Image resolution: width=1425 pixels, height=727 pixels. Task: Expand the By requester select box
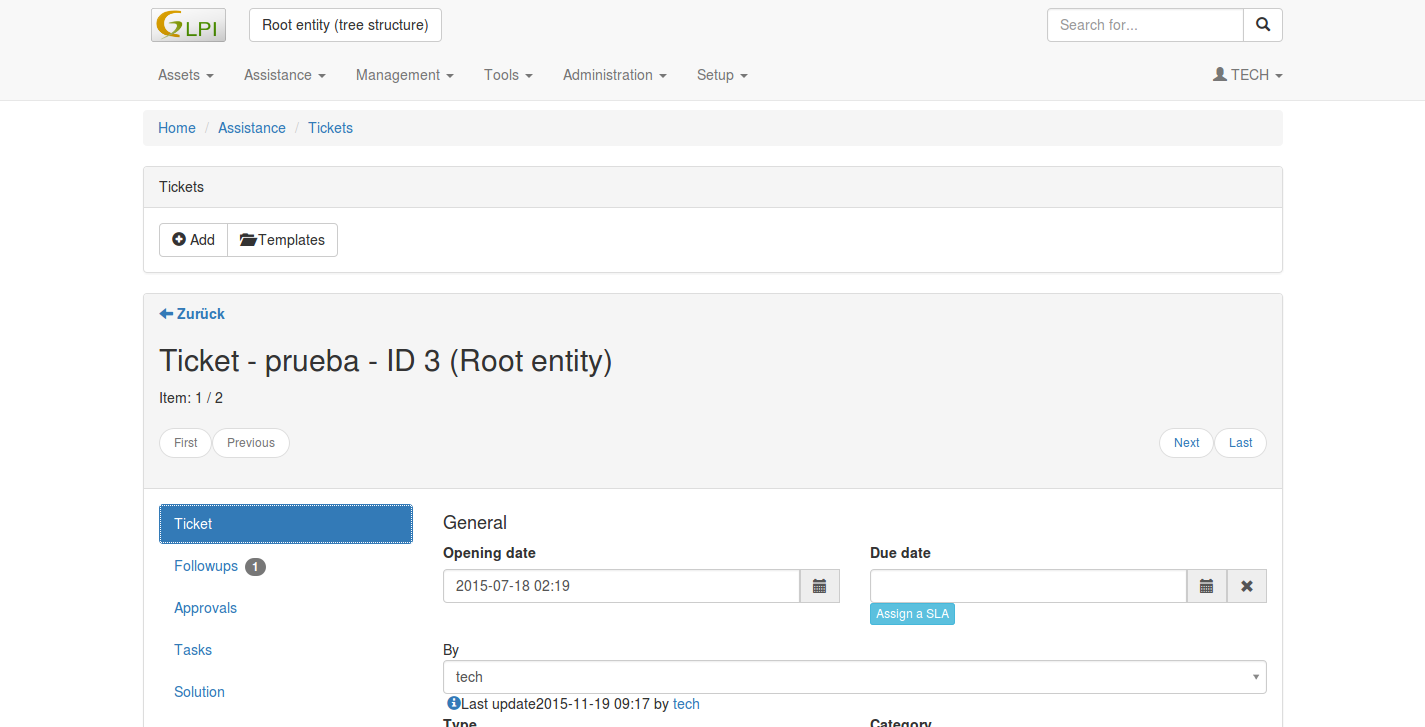(854, 677)
